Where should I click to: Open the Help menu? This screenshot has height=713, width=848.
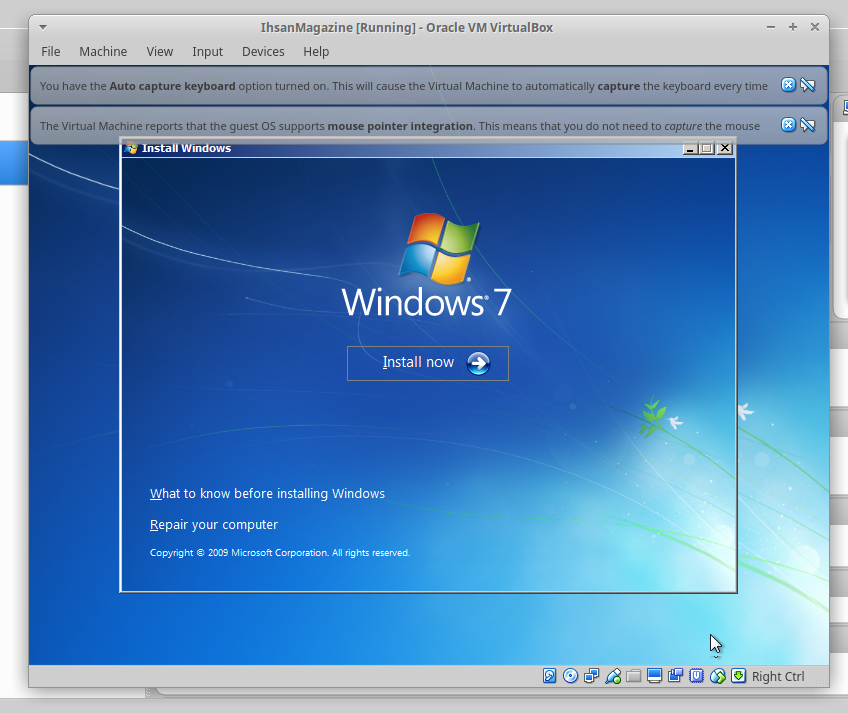click(x=316, y=51)
